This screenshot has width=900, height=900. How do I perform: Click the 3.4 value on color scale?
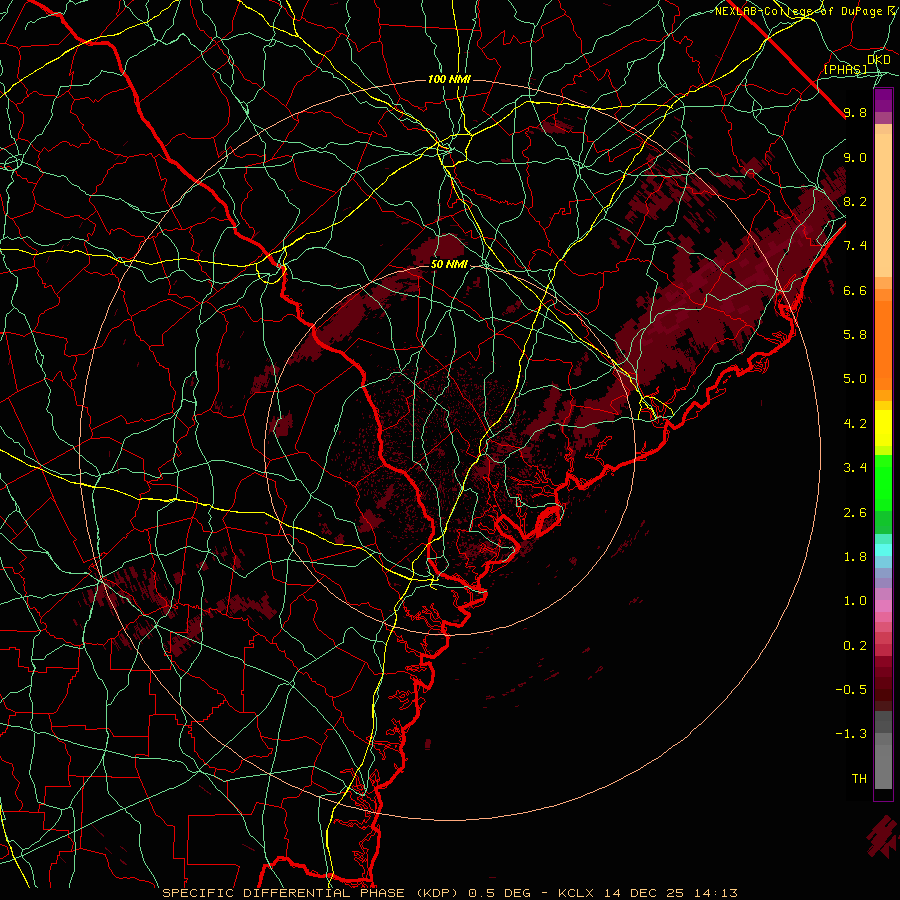point(855,468)
